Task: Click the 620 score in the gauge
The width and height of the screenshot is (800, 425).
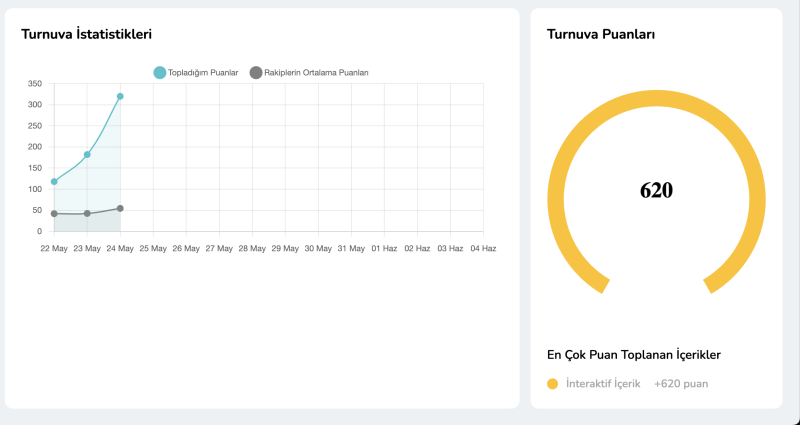Action: 656,190
